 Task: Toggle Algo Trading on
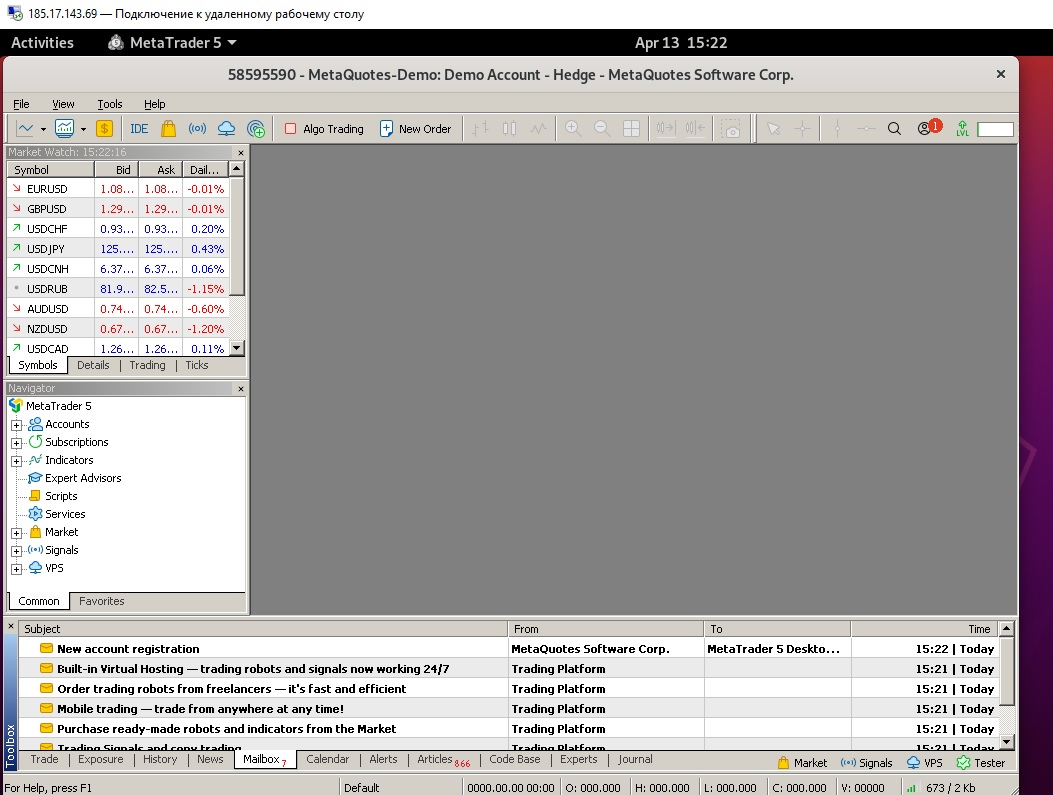click(x=324, y=129)
